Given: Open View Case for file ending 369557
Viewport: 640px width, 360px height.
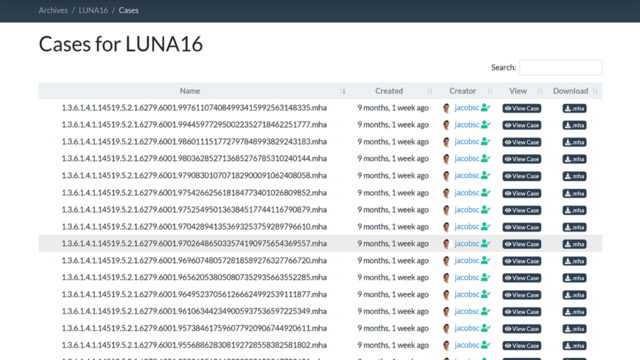Looking at the screenshot, I should pos(522,244).
